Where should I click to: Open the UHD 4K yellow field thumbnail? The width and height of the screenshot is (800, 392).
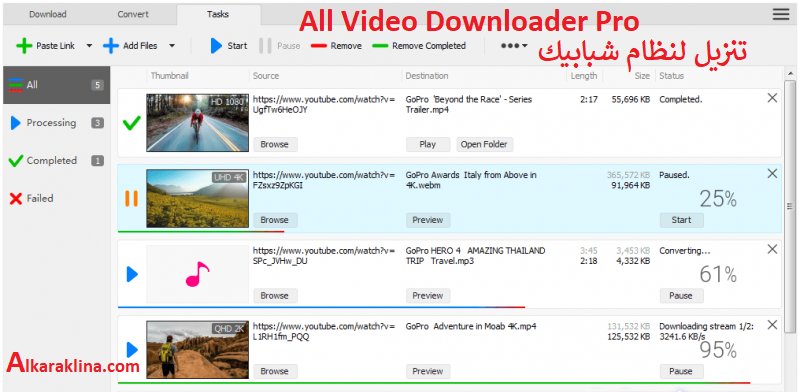click(197, 199)
